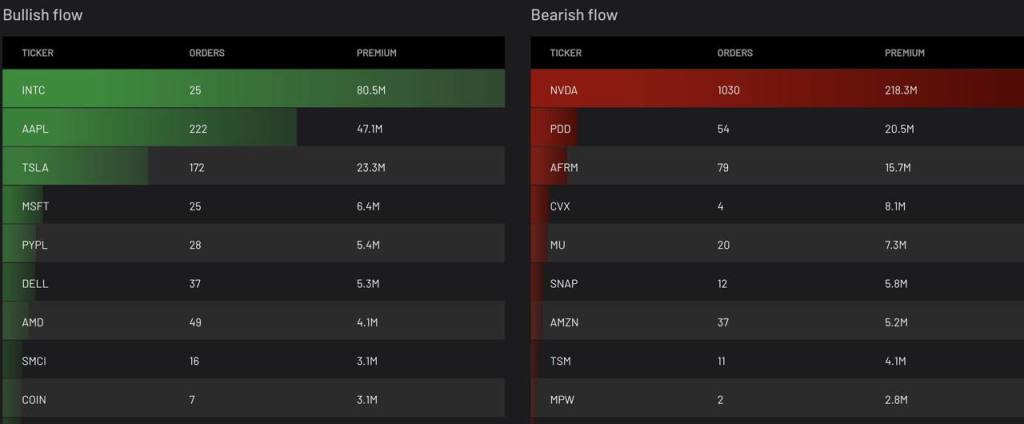The width and height of the screenshot is (1024, 424).
Task: Open the DELL ticker entry
Action: (x=35, y=284)
